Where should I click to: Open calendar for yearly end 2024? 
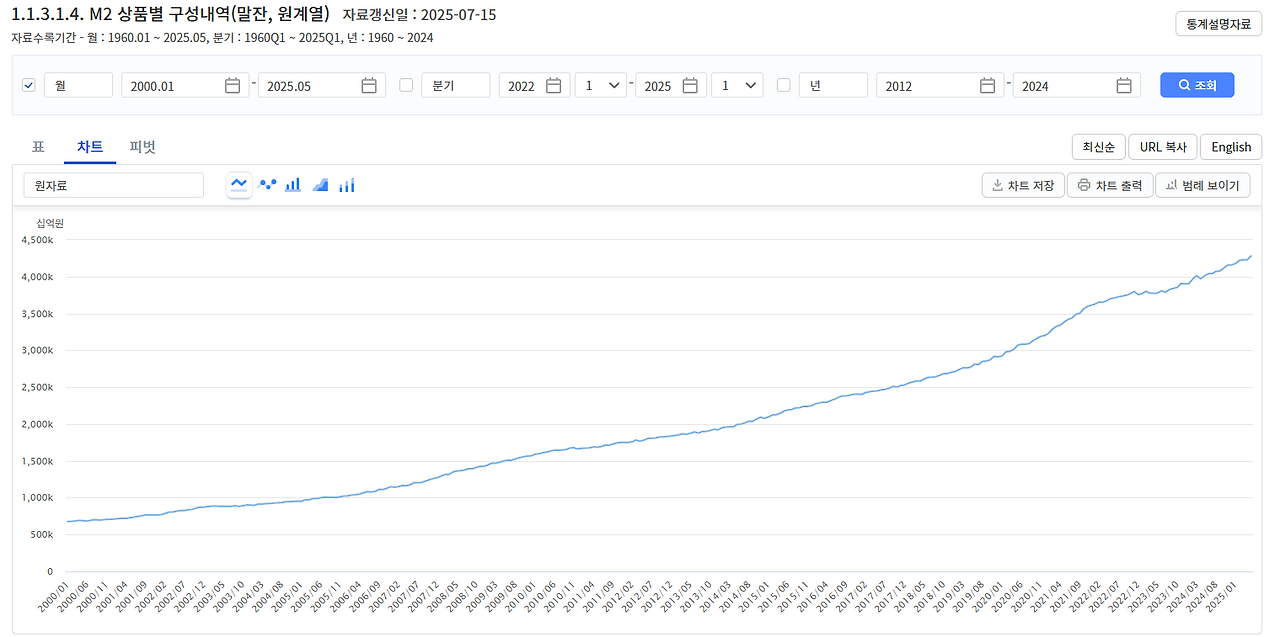[1124, 86]
